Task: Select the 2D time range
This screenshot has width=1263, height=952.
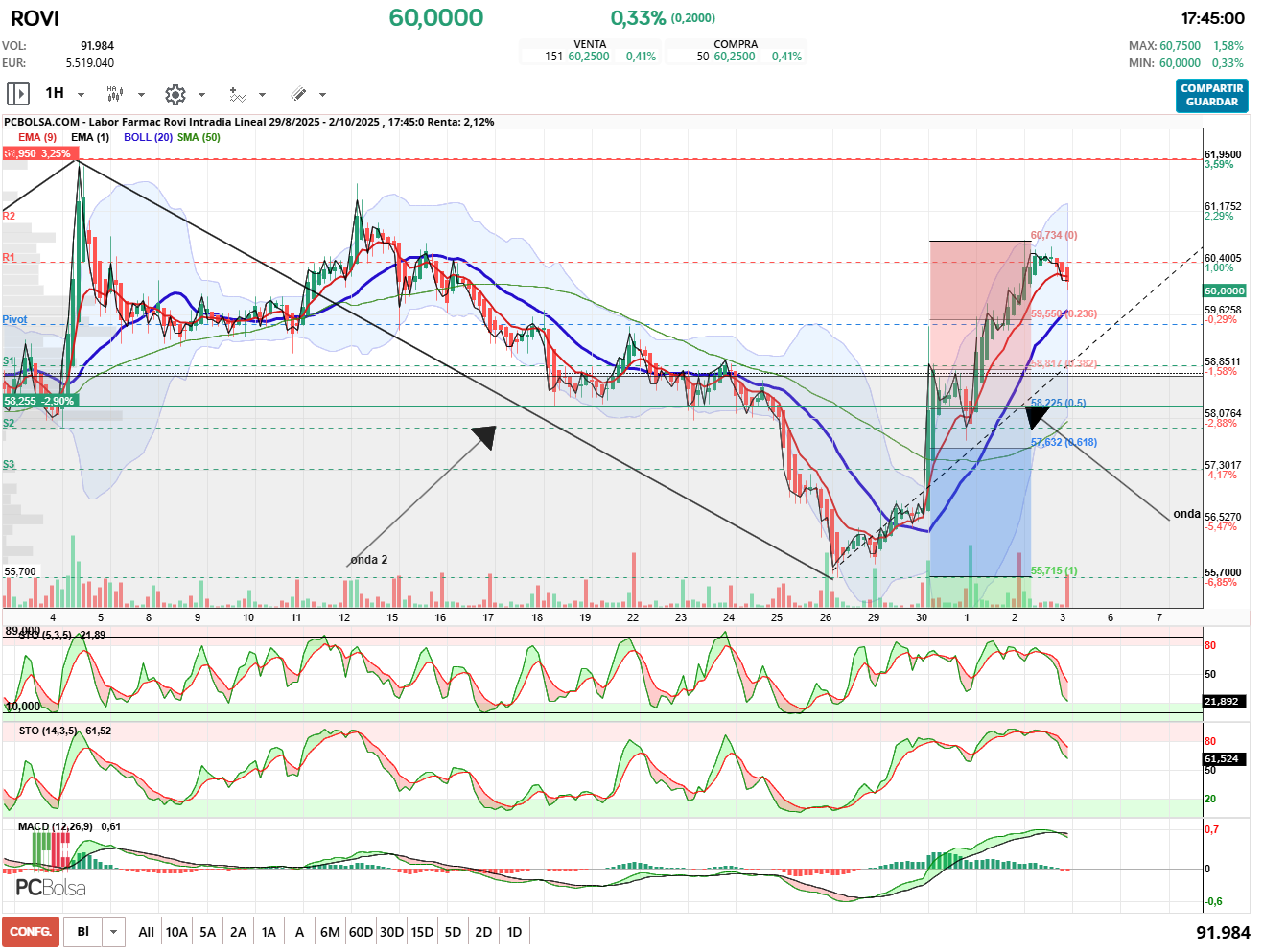Action: [x=483, y=932]
